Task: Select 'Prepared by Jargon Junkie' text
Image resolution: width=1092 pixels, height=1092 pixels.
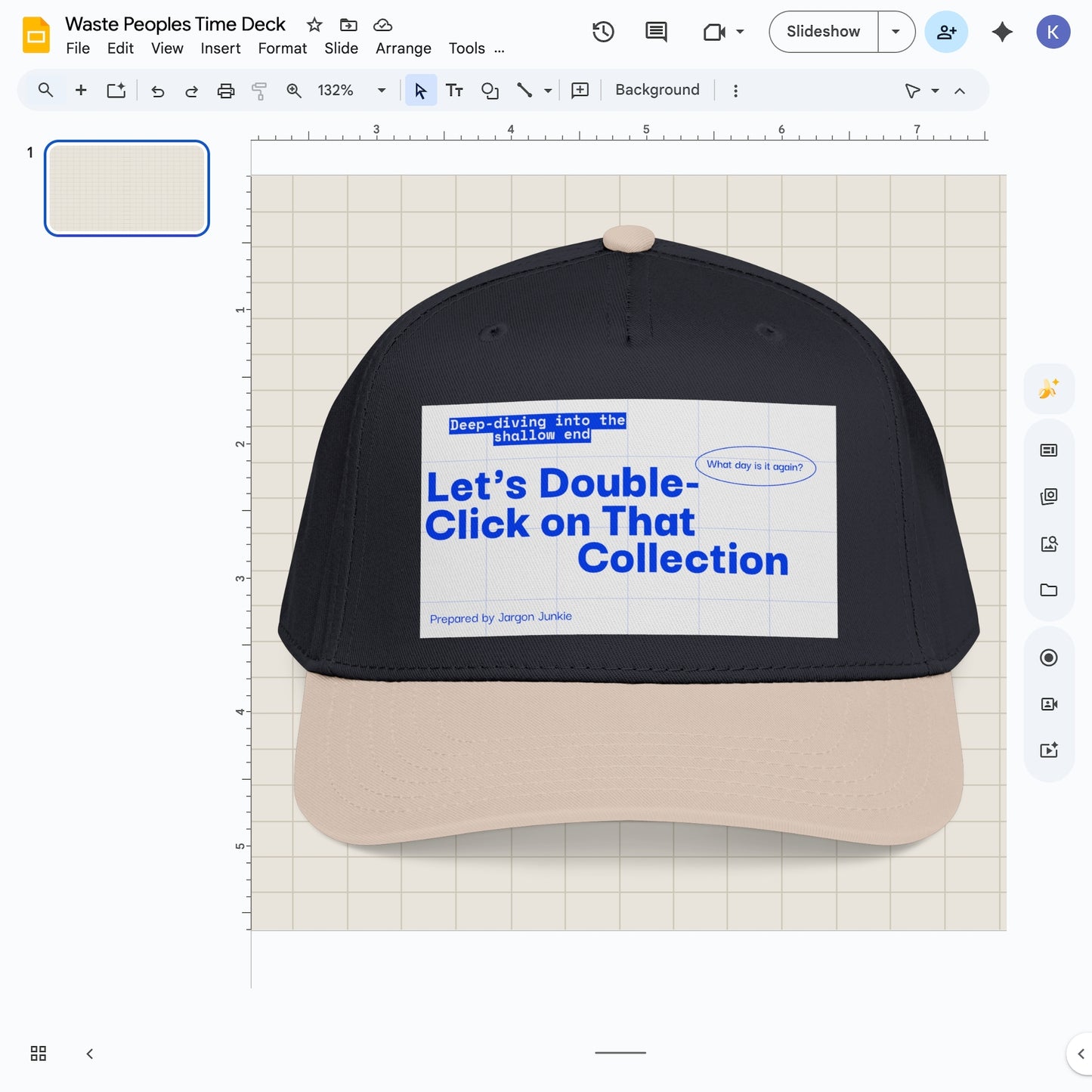Action: [x=501, y=617]
